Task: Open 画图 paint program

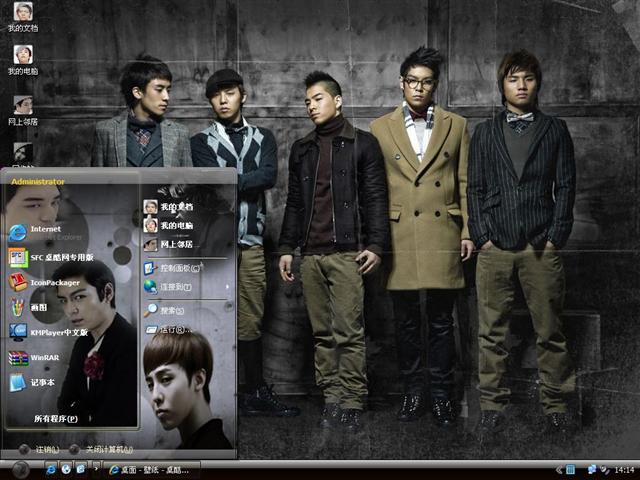Action: [29, 307]
